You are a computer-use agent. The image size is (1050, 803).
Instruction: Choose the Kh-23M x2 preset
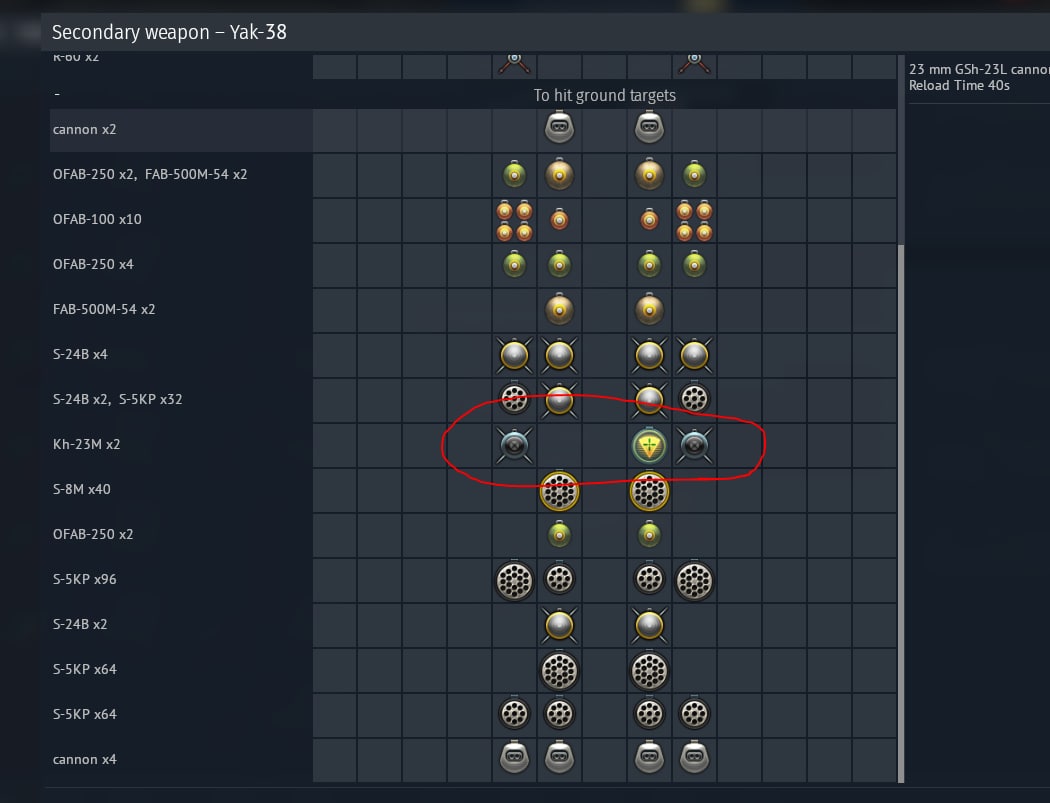tap(86, 444)
